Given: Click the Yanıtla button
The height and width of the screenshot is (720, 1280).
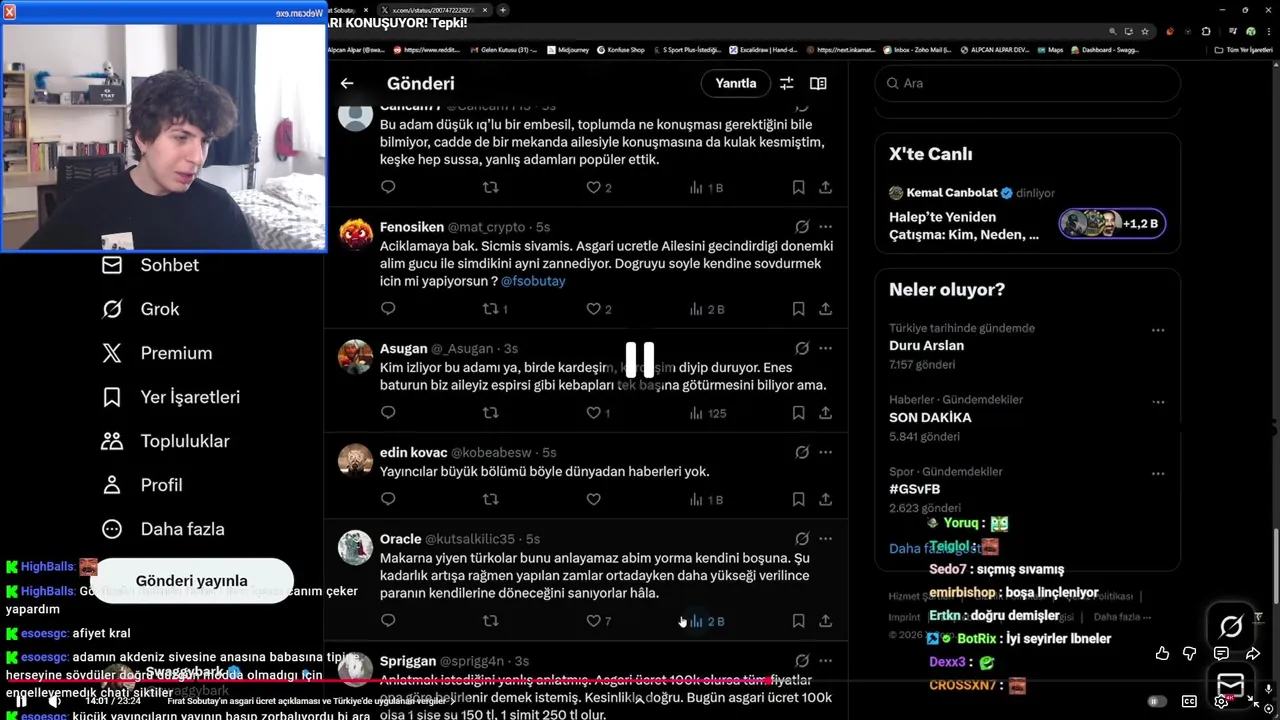Looking at the screenshot, I should (x=736, y=83).
